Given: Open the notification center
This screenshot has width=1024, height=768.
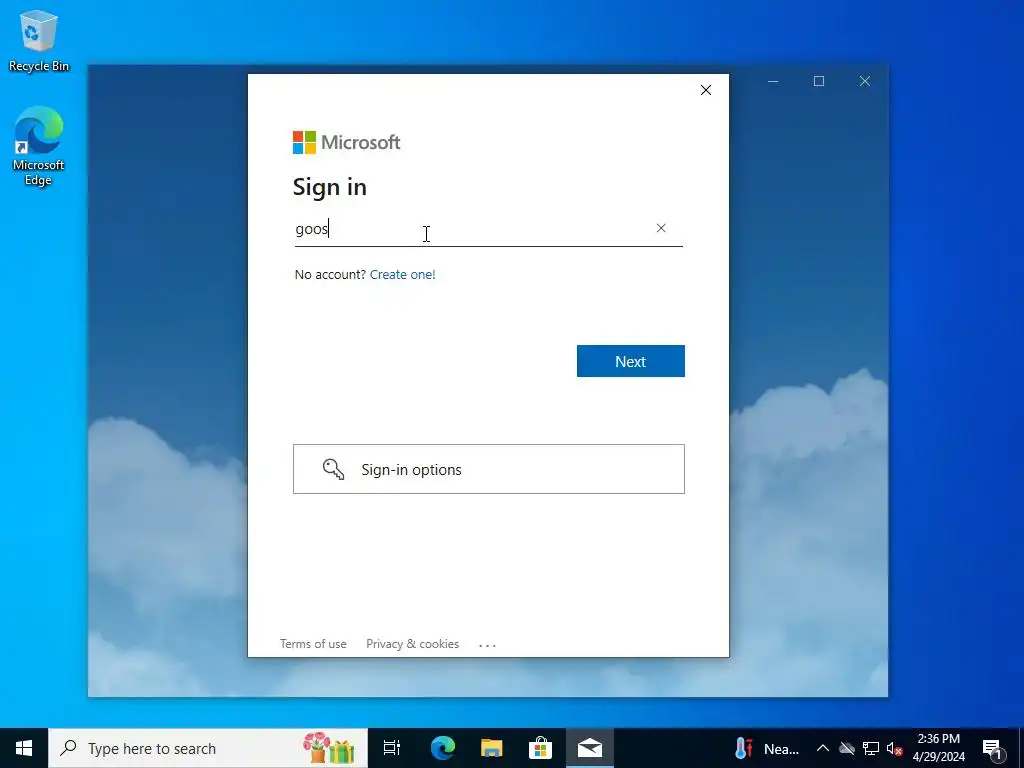Looking at the screenshot, I should point(992,748).
